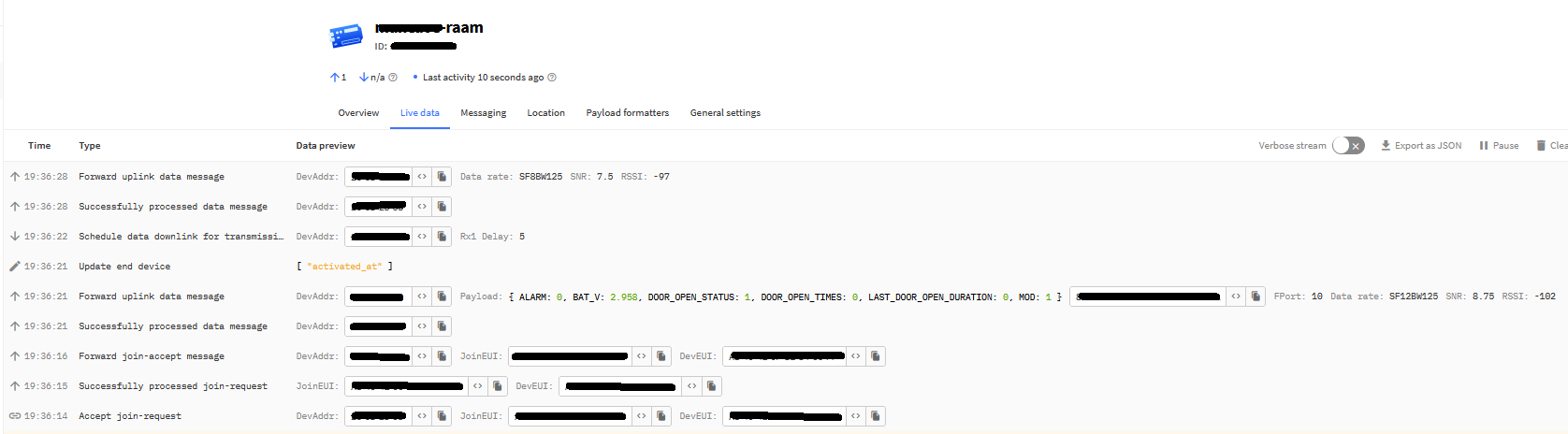
Task: Open the General settings tab
Action: pos(725,113)
